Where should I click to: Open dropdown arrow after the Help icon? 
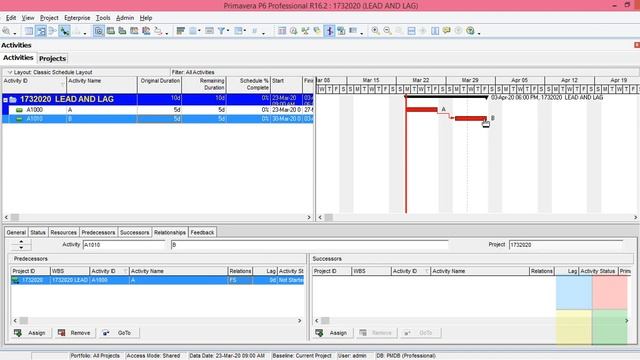pos(479,33)
